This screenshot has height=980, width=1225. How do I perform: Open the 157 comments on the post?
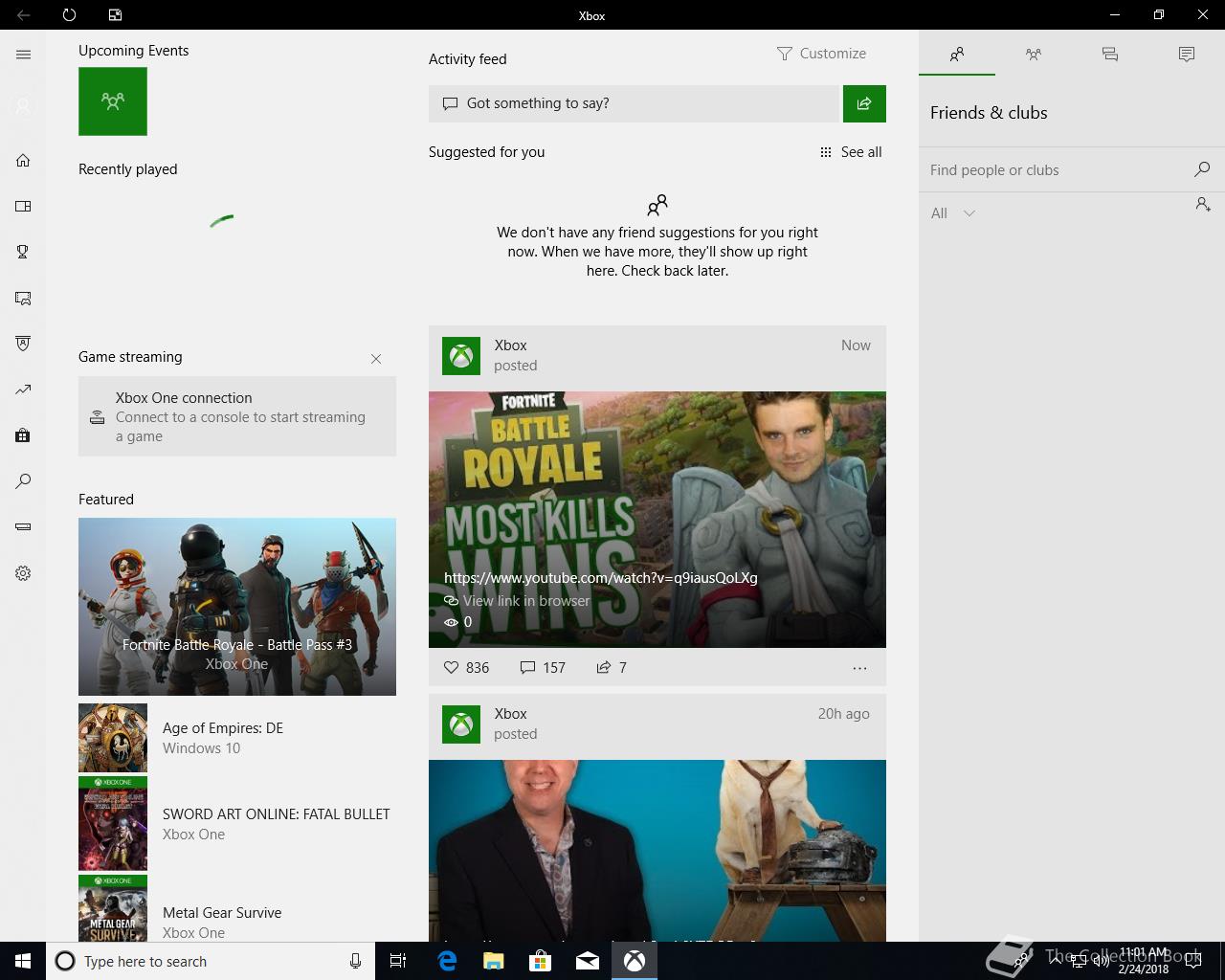[x=543, y=667]
